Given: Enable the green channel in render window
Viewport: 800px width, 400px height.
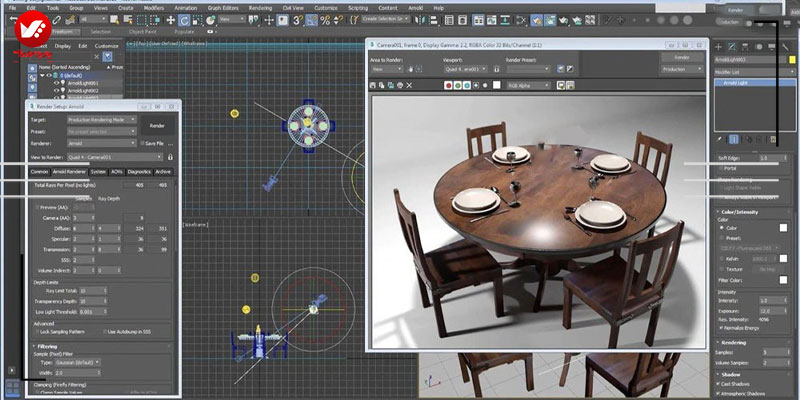Looking at the screenshot, I should (458, 85).
